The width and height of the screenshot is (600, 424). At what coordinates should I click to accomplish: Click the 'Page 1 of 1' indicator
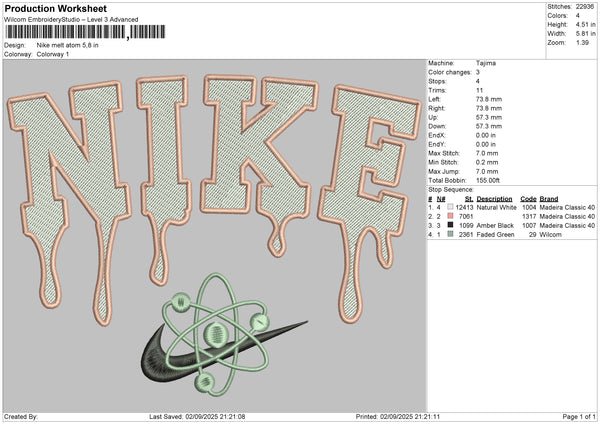tap(579, 416)
